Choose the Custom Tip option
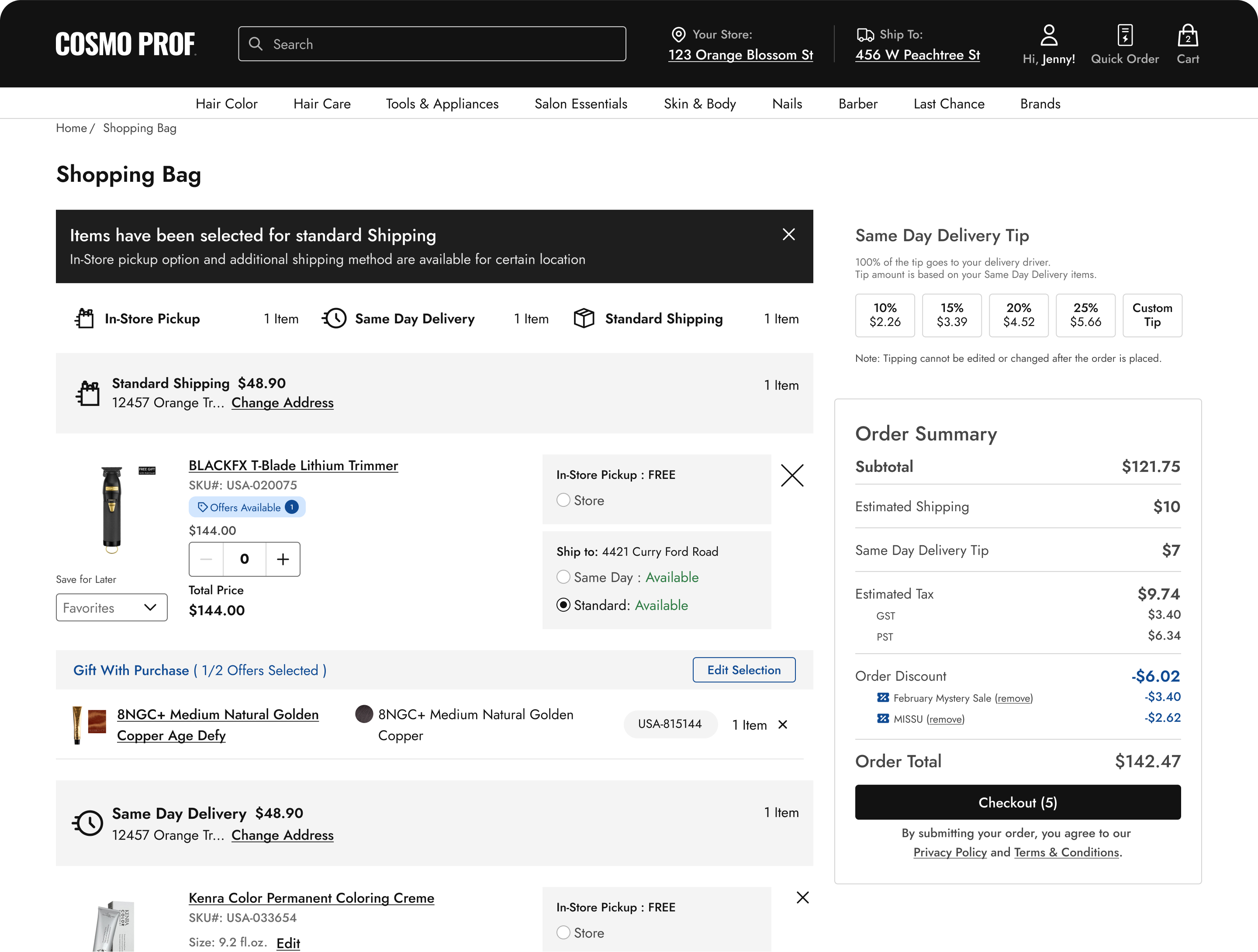Screen dimensions: 1258x952 point(1152,315)
